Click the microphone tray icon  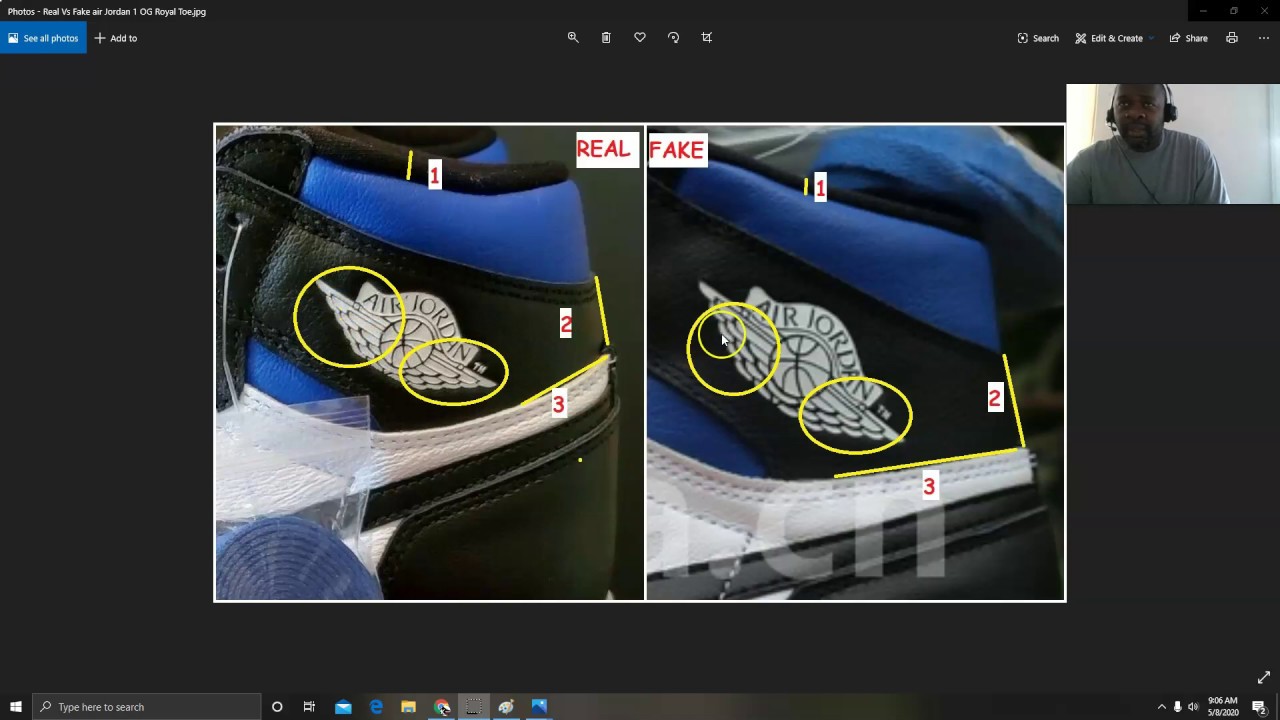(1177, 707)
